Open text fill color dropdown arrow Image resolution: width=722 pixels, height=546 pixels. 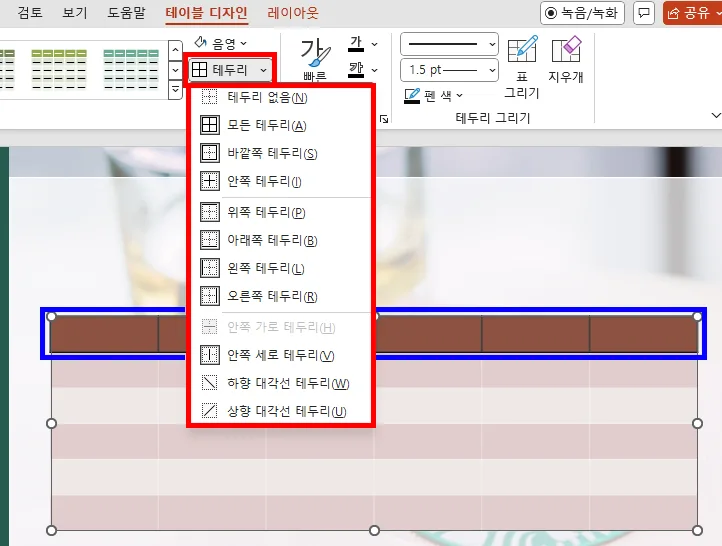(374, 44)
